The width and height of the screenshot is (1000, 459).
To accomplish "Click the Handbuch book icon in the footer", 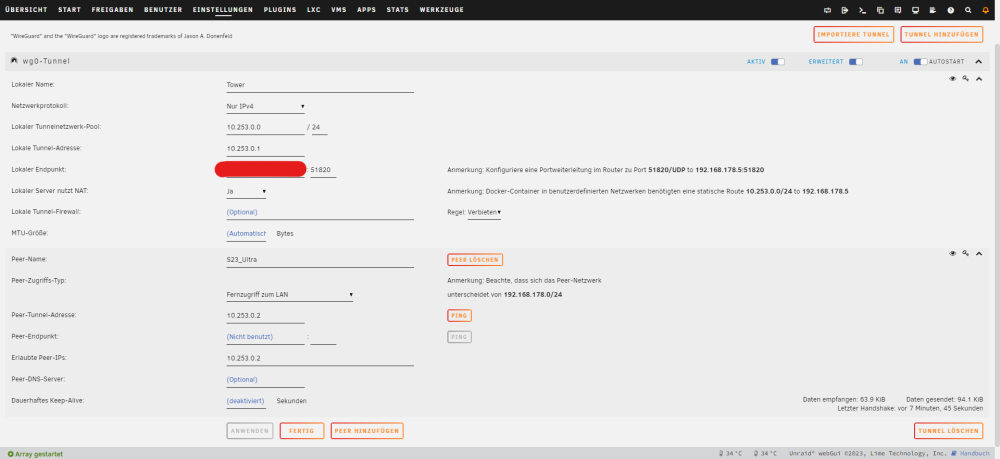I will (x=953, y=453).
